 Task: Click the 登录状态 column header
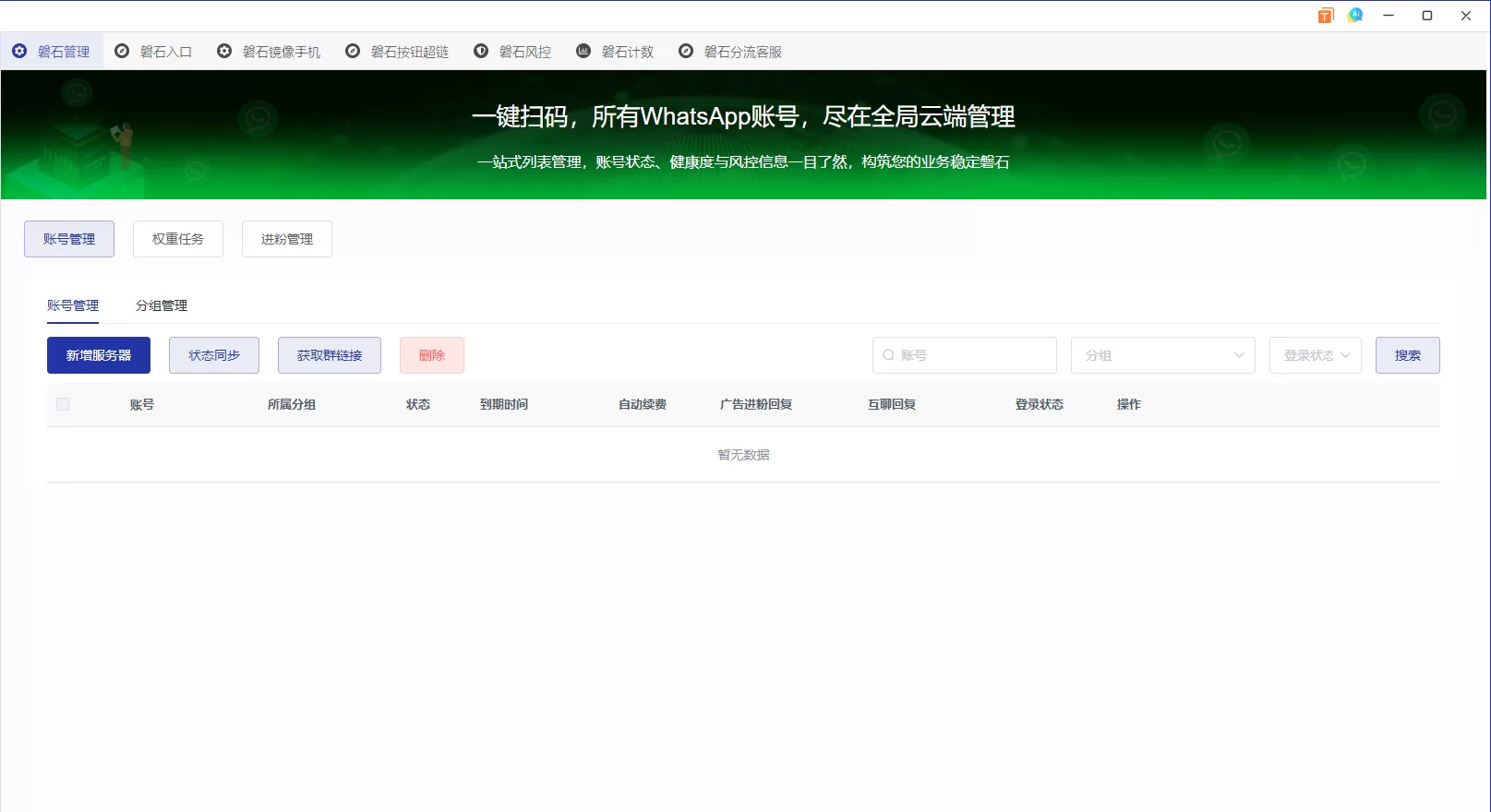click(x=1040, y=404)
